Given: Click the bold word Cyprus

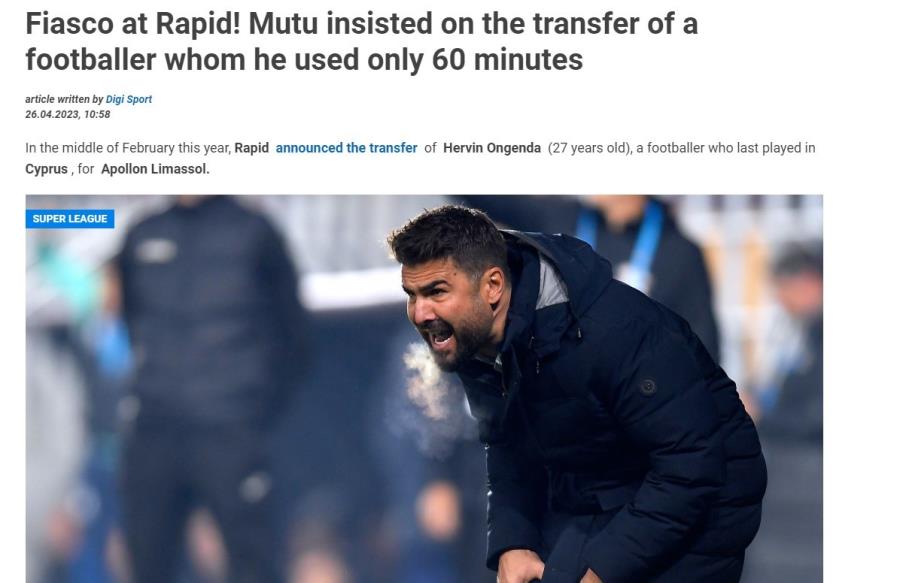Looking at the screenshot, I should click(46, 169).
